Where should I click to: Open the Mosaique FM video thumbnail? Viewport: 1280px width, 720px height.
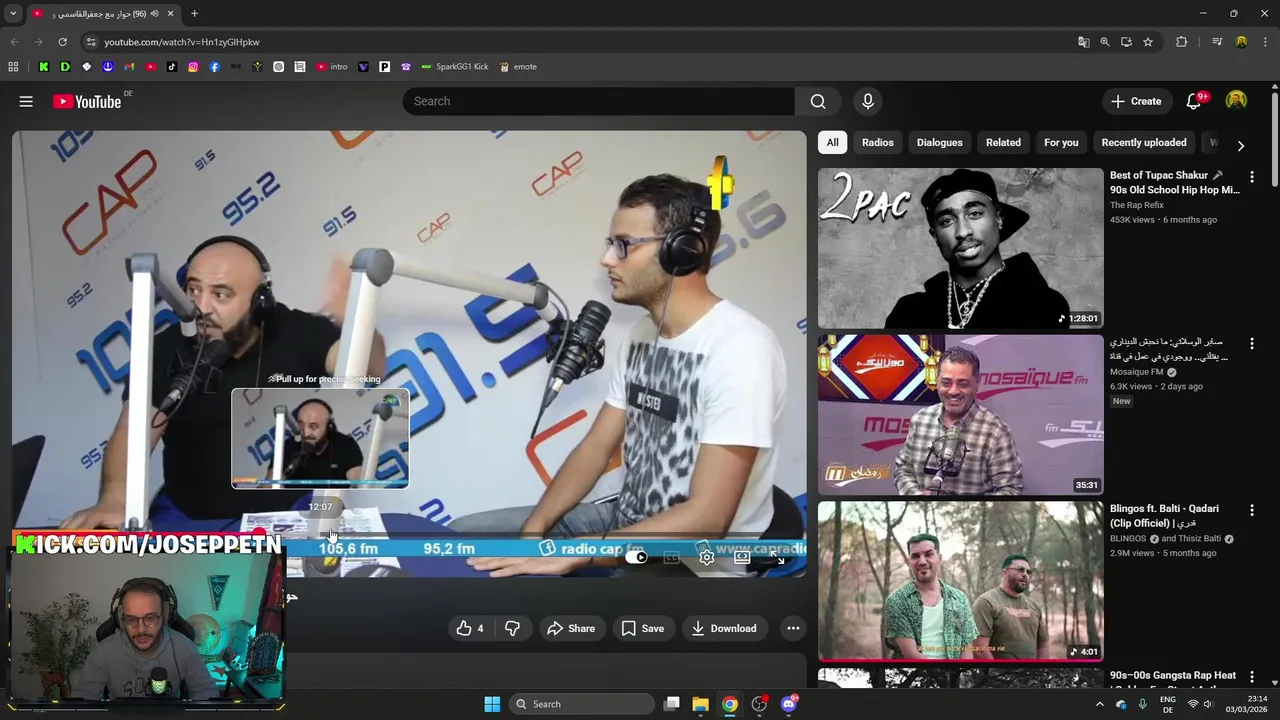(960, 415)
